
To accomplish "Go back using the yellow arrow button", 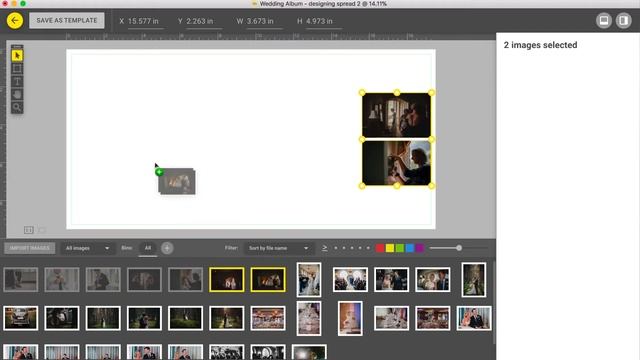I will [15, 20].
